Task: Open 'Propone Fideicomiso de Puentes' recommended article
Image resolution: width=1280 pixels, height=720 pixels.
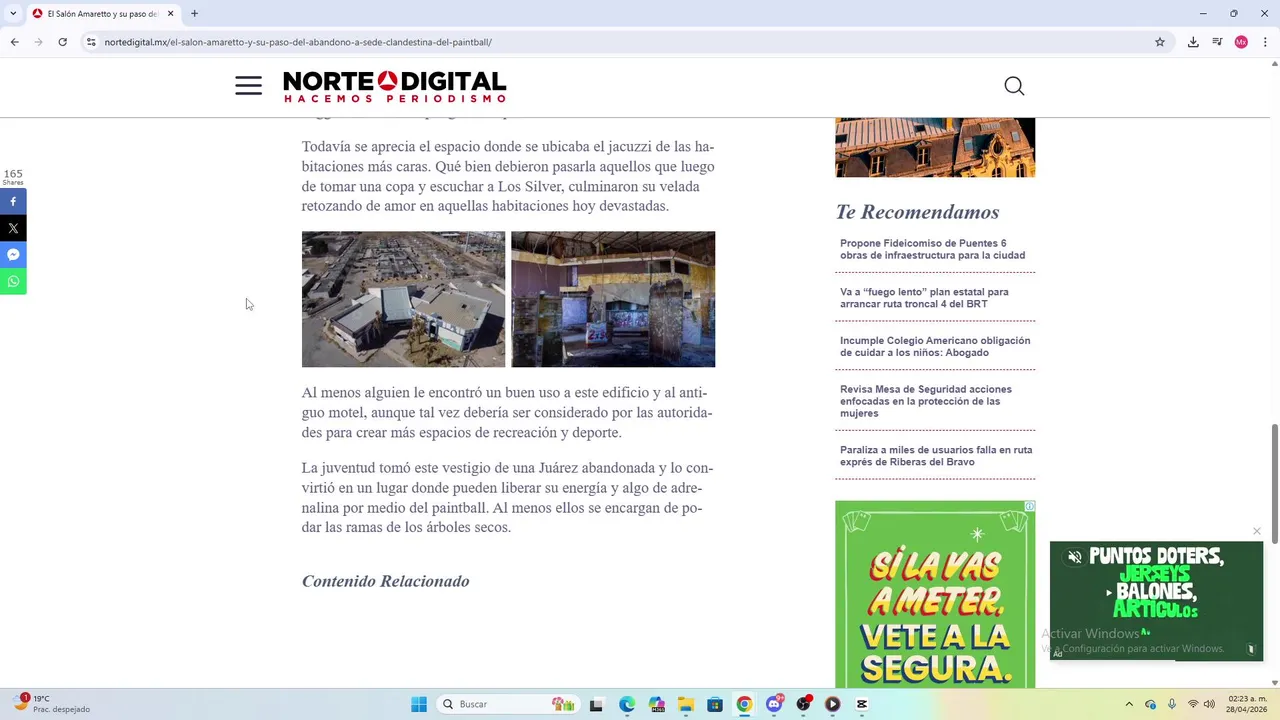Action: point(932,249)
